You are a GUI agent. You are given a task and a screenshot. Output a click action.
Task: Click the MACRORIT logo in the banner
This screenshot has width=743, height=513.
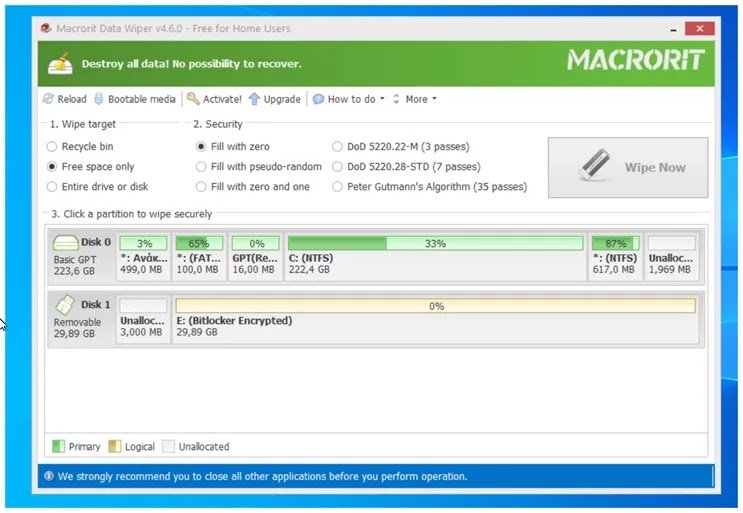point(635,60)
